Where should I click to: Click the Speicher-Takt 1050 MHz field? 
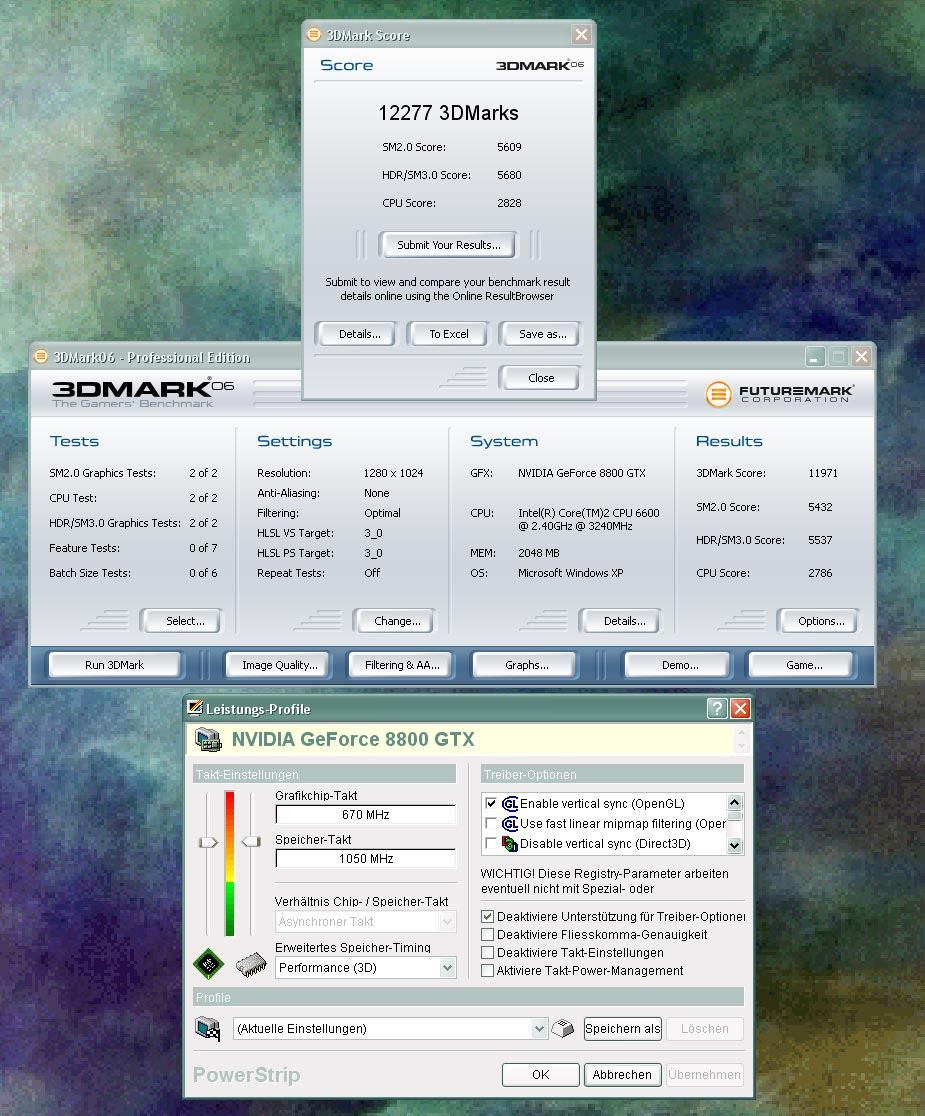tap(366, 859)
